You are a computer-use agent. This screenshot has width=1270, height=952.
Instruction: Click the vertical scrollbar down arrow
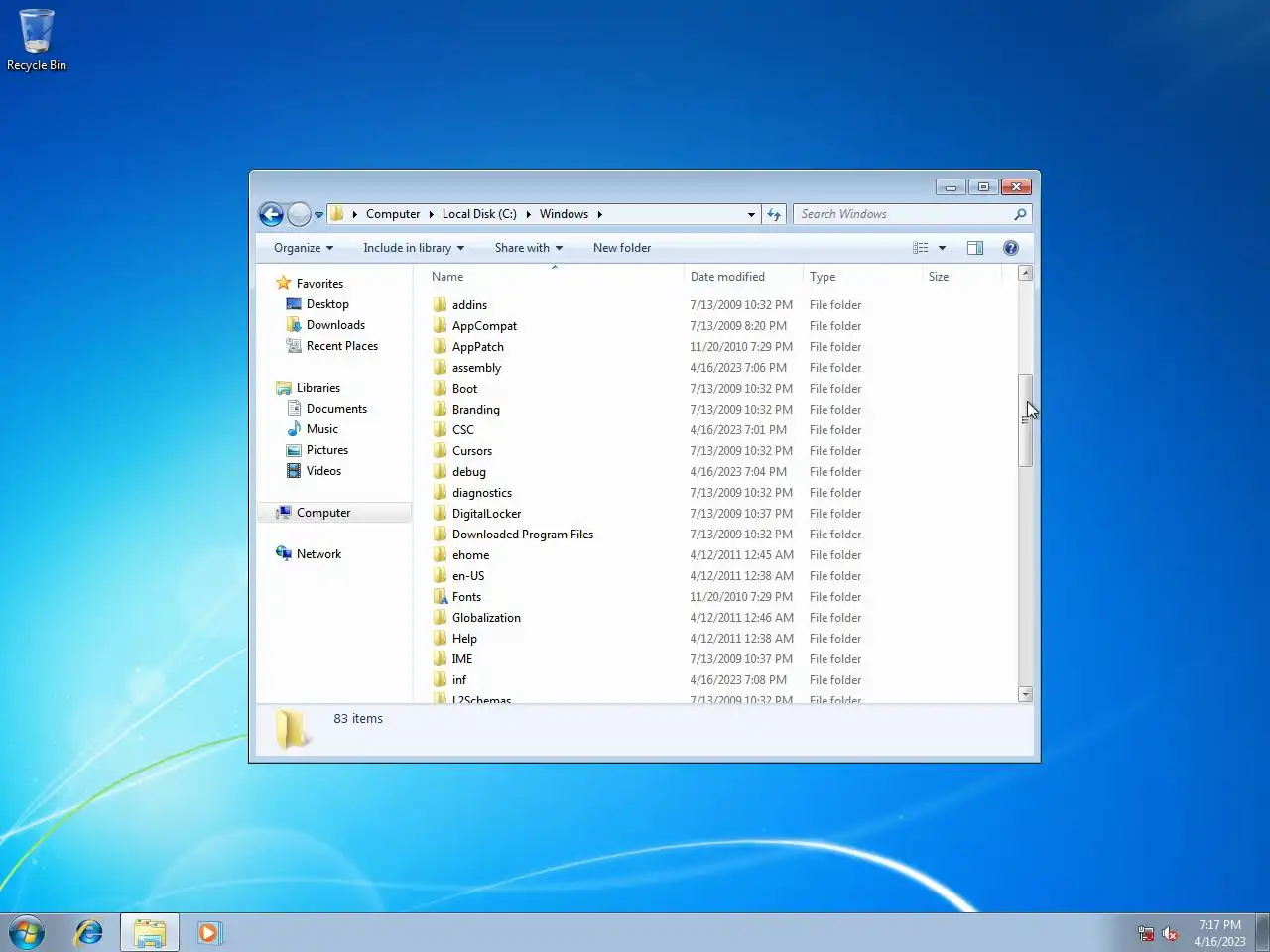coord(1026,694)
